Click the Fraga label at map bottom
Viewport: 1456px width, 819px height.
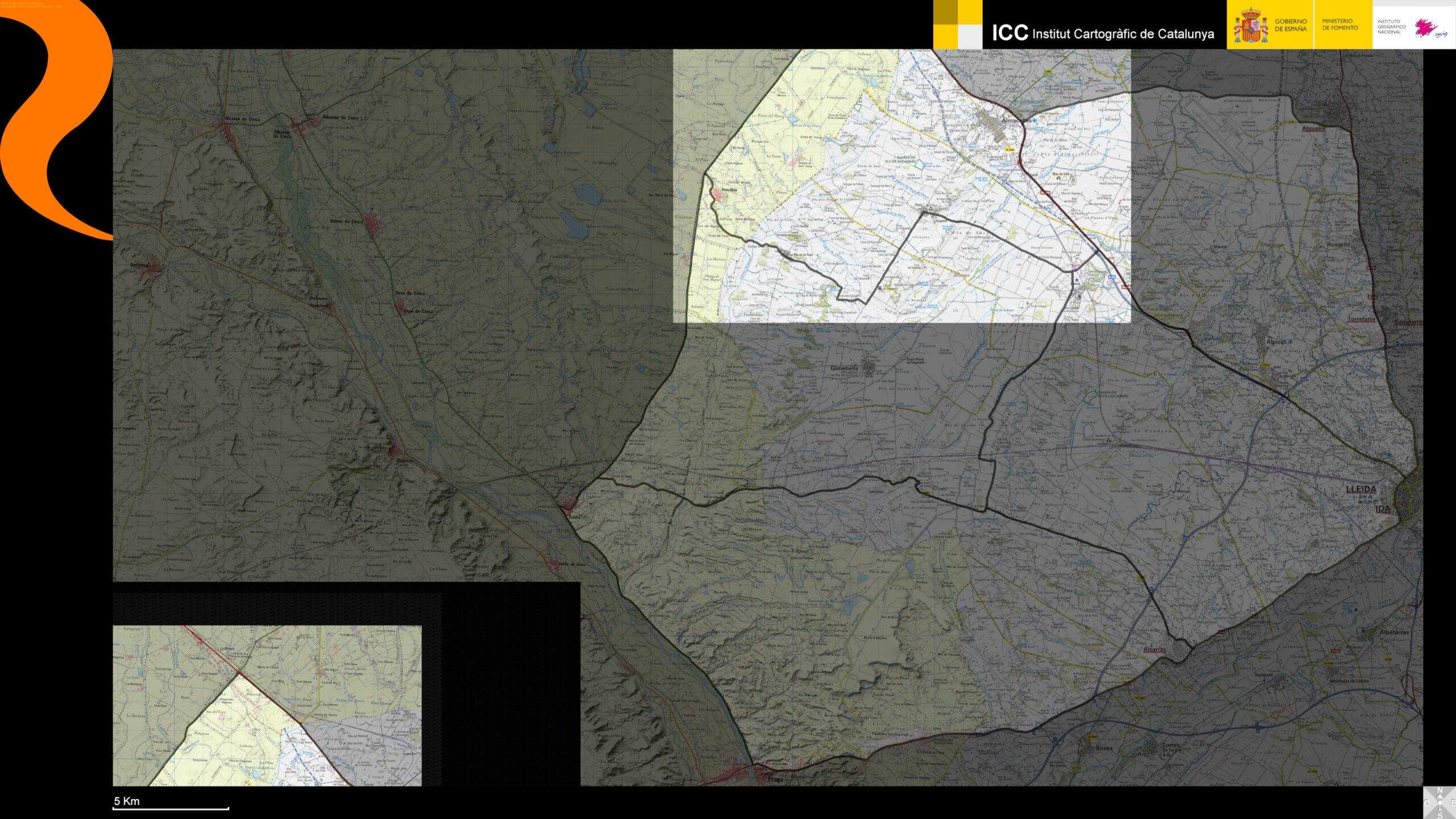[x=775, y=779]
